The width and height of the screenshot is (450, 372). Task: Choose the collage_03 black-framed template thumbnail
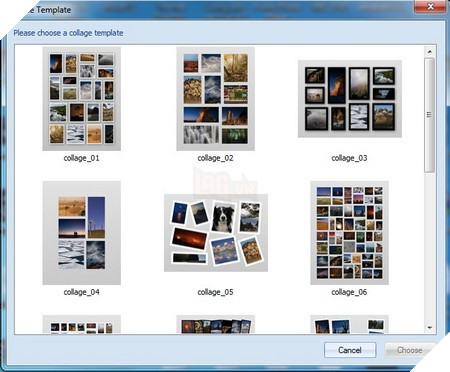(x=350, y=99)
